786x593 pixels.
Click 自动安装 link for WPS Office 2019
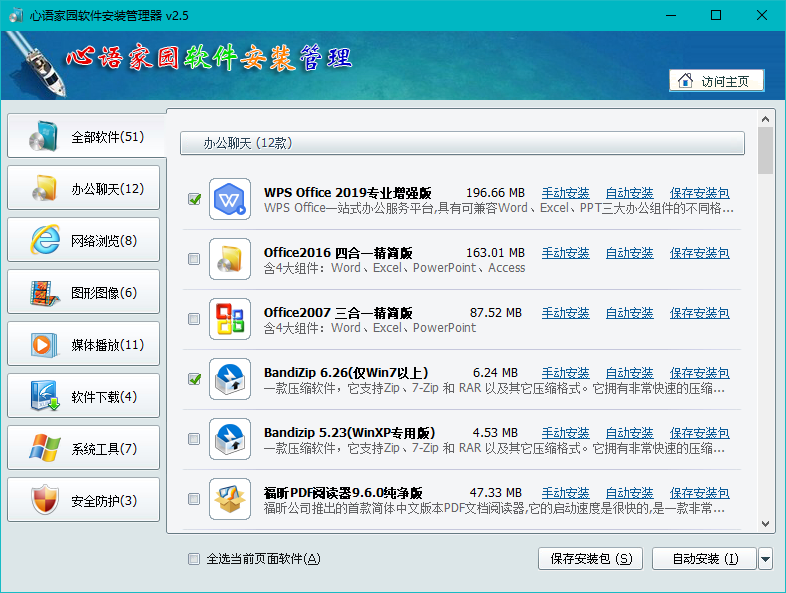click(x=630, y=193)
